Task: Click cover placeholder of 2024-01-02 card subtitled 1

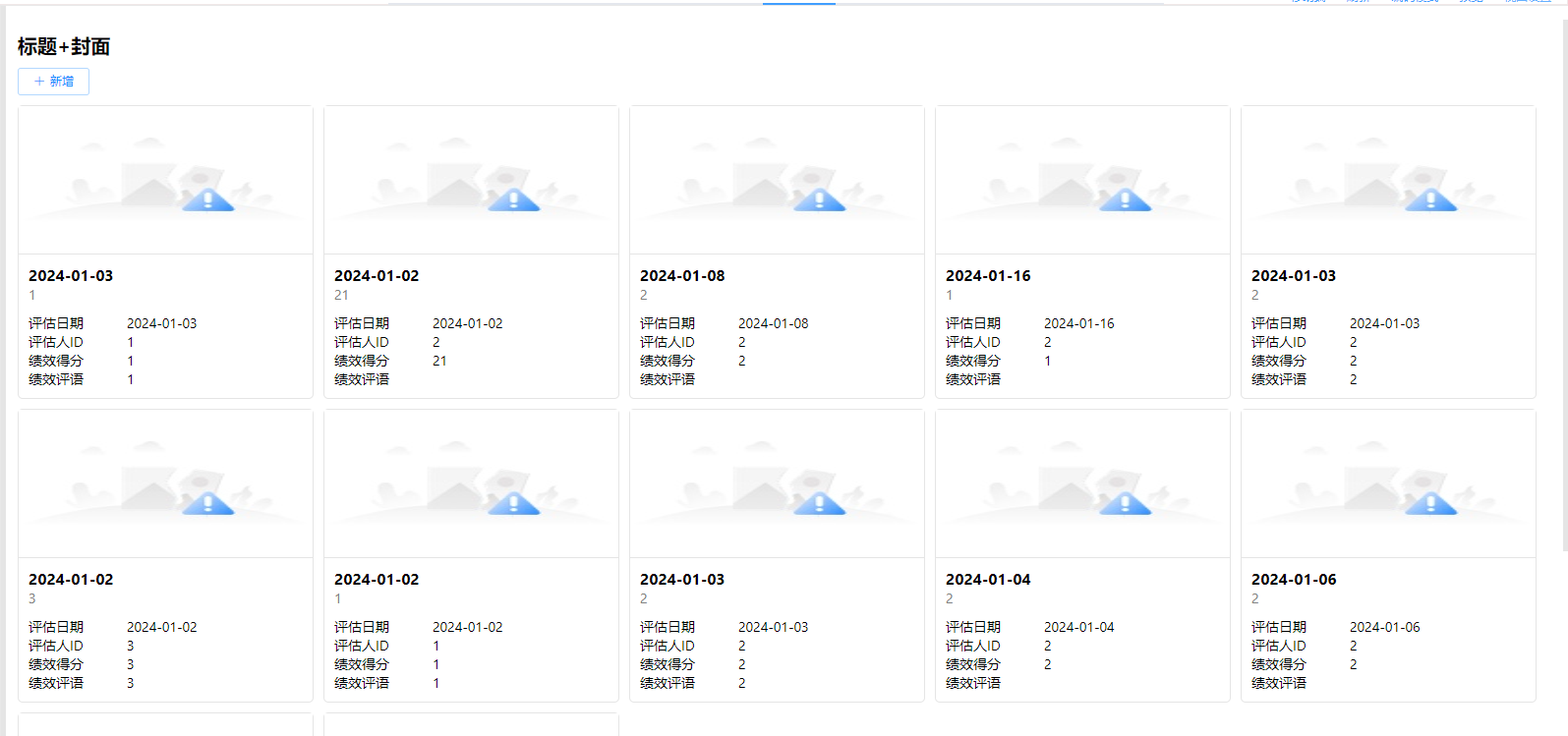Action: [x=471, y=484]
